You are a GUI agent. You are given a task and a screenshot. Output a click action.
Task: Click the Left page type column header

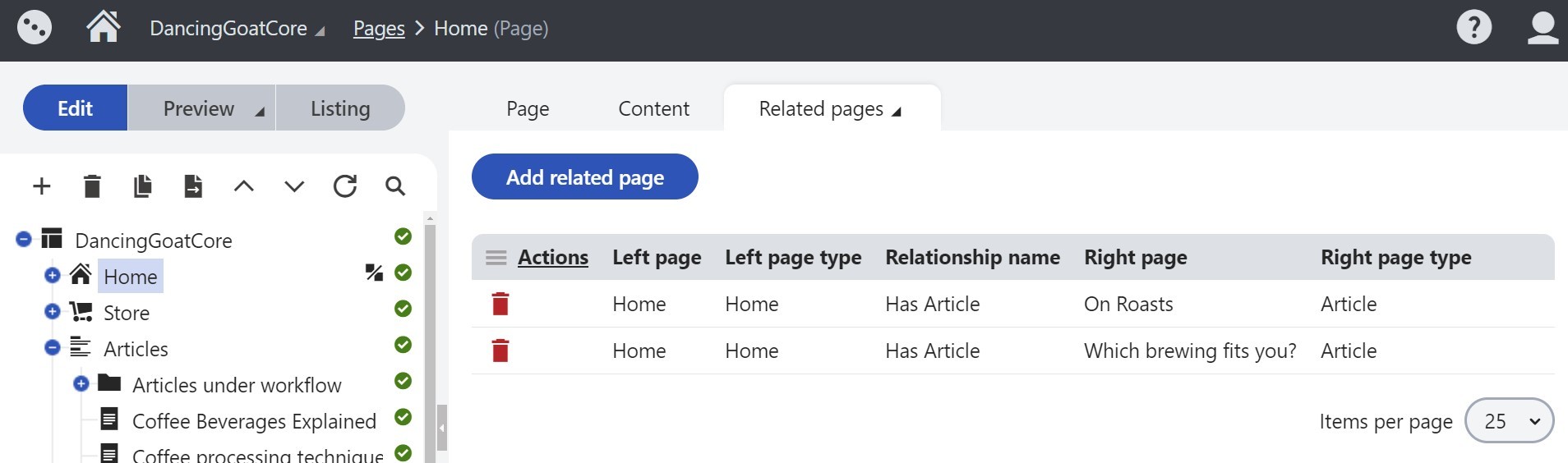[793, 258]
